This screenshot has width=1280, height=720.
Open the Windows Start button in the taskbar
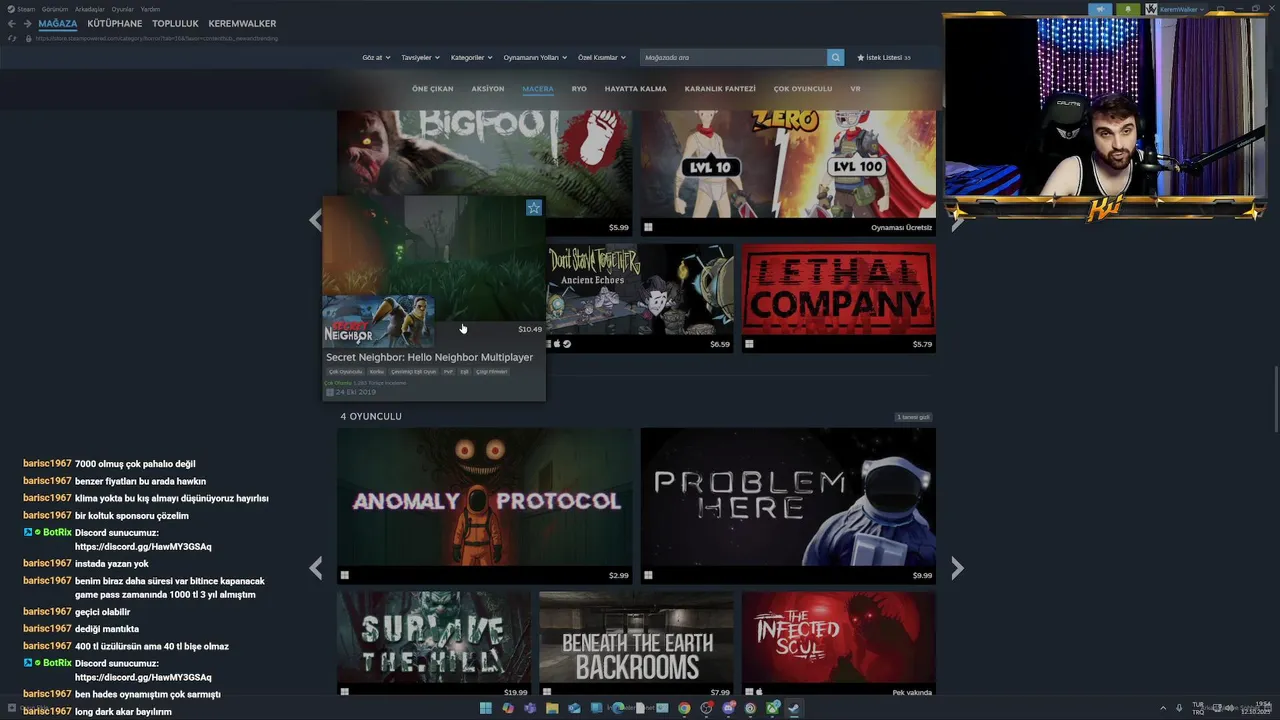[486, 708]
